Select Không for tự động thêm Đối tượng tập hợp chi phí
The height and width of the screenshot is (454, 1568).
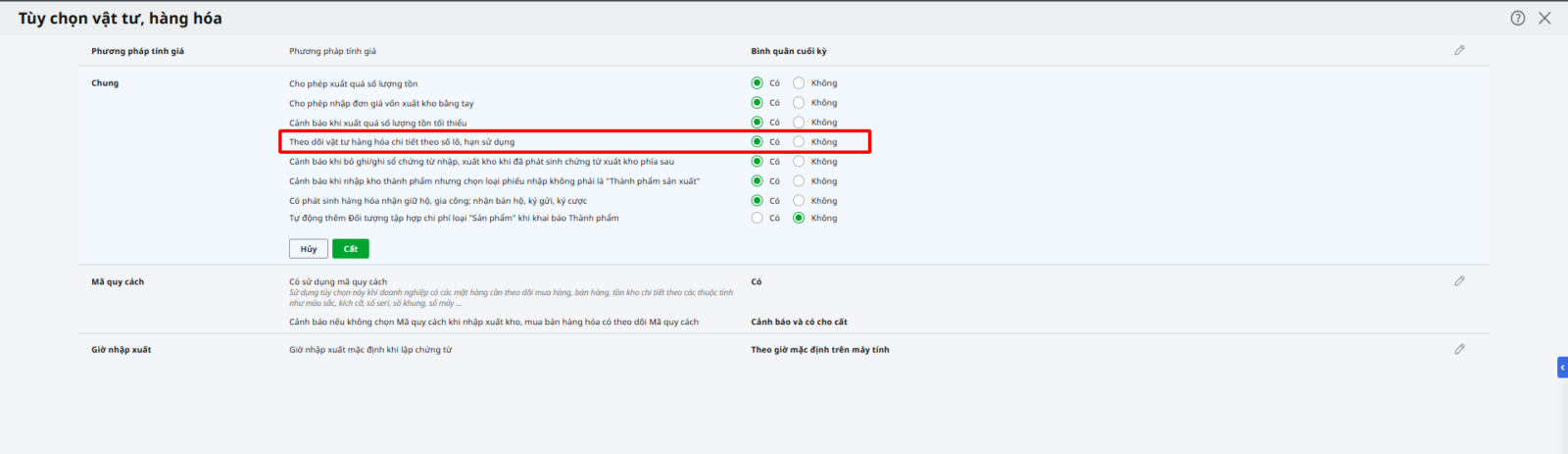(799, 218)
